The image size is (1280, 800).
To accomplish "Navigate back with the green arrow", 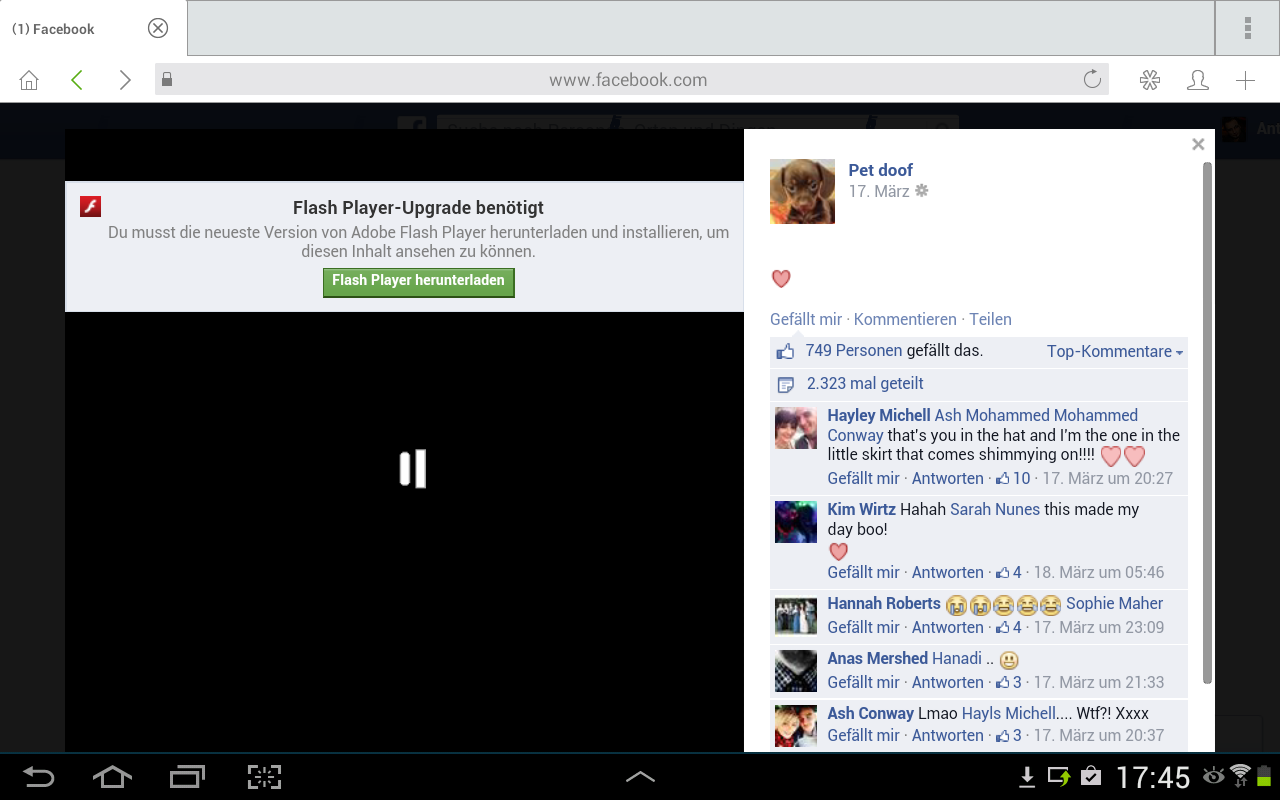I will [77, 80].
